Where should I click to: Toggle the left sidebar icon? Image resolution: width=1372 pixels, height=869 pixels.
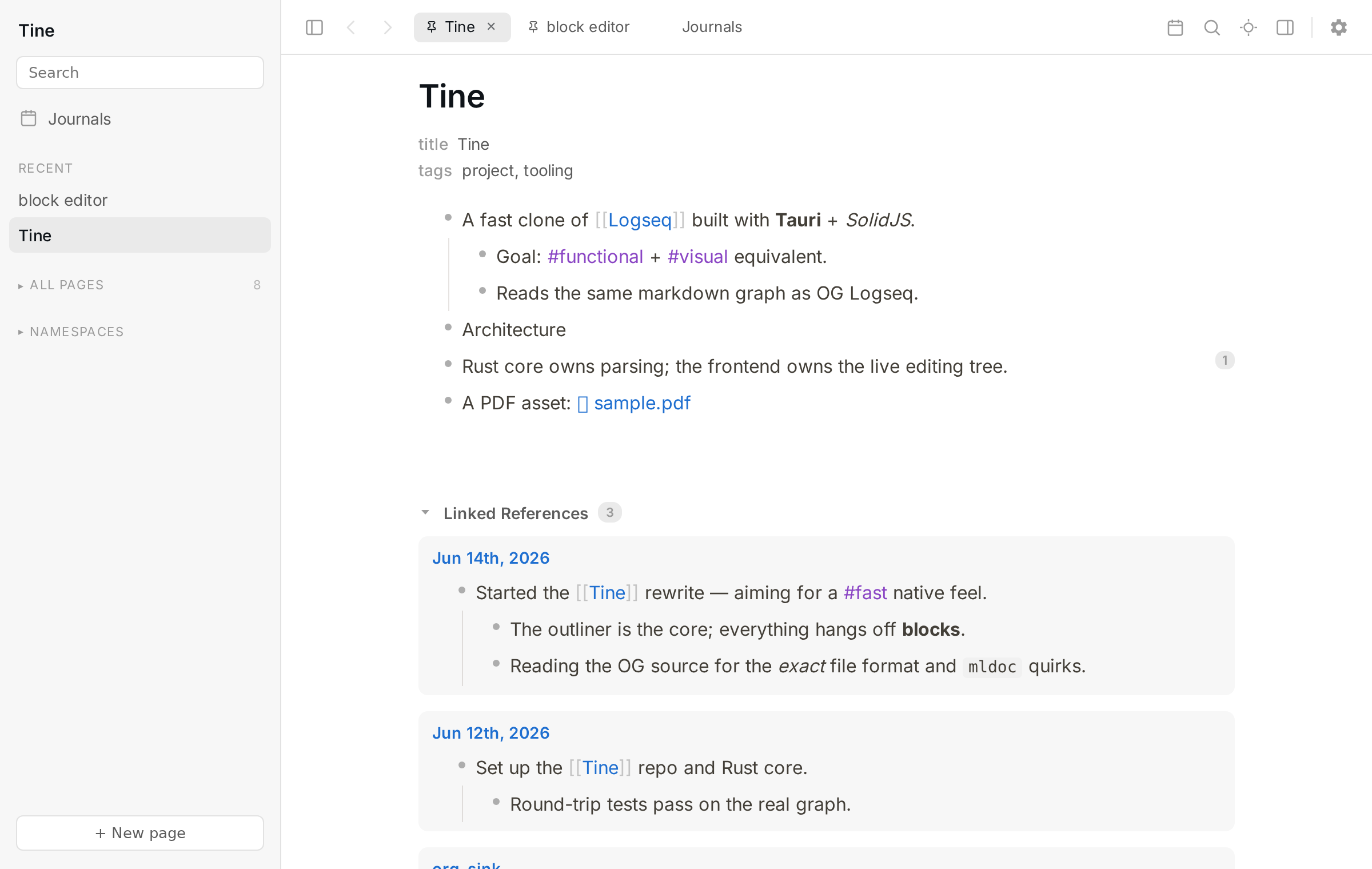coord(314,27)
